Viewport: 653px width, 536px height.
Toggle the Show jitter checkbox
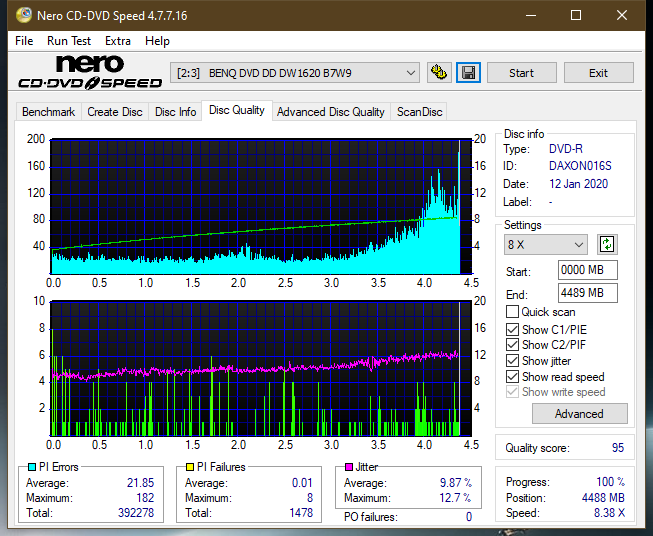coord(513,361)
